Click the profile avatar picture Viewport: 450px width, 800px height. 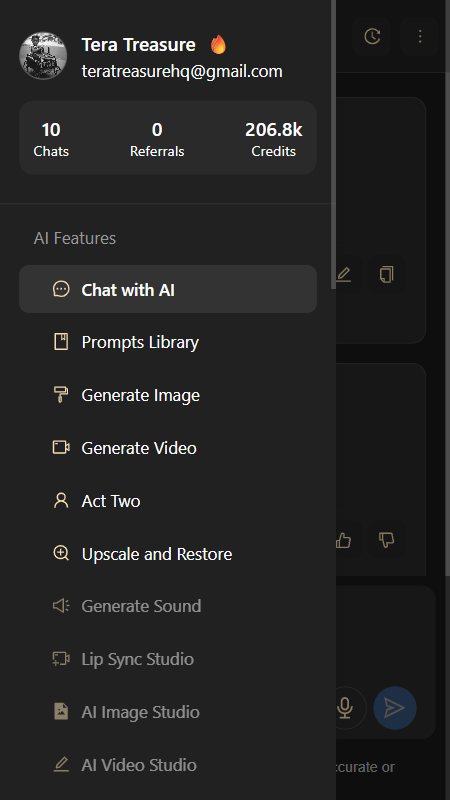coord(43,56)
